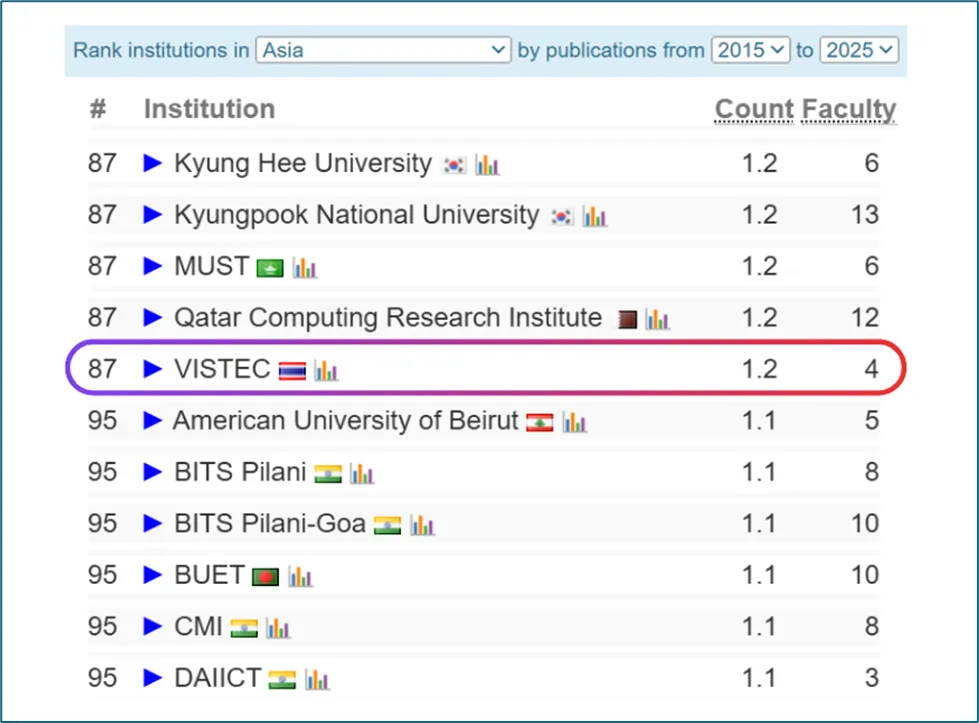
Task: Click the Institution column header
Action: [x=210, y=109]
